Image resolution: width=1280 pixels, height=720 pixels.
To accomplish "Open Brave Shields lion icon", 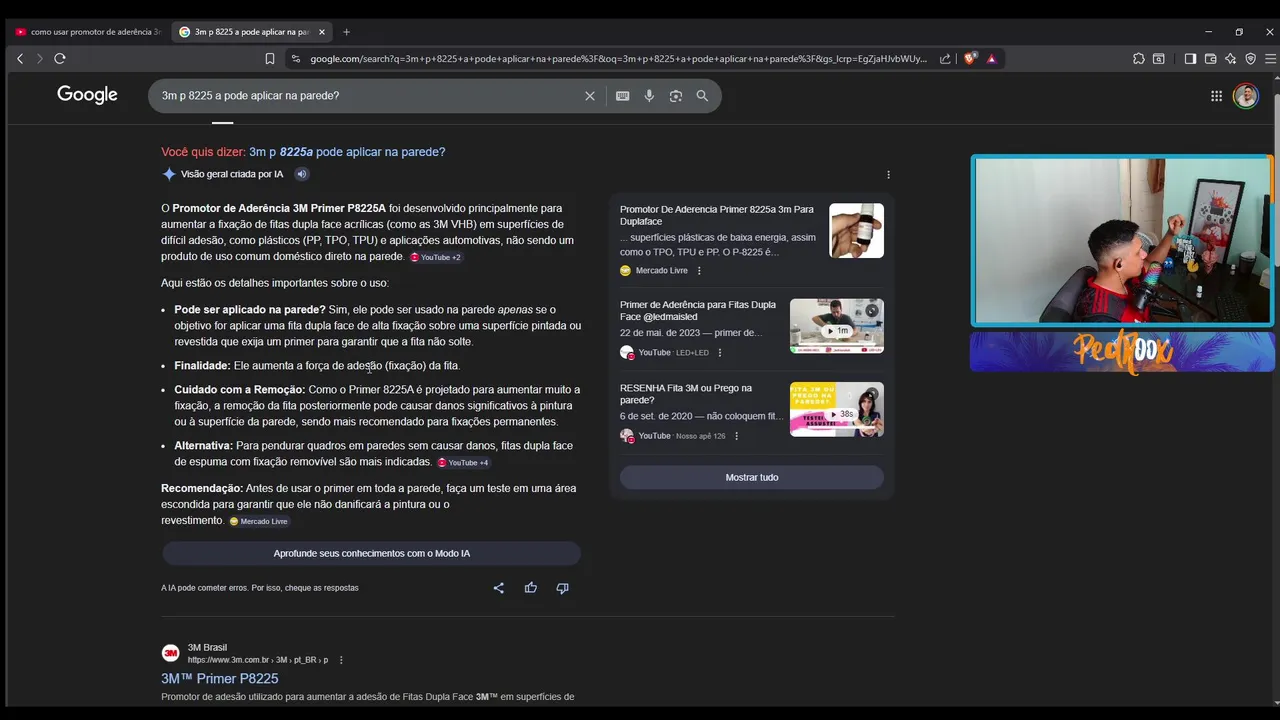I will tap(969, 59).
